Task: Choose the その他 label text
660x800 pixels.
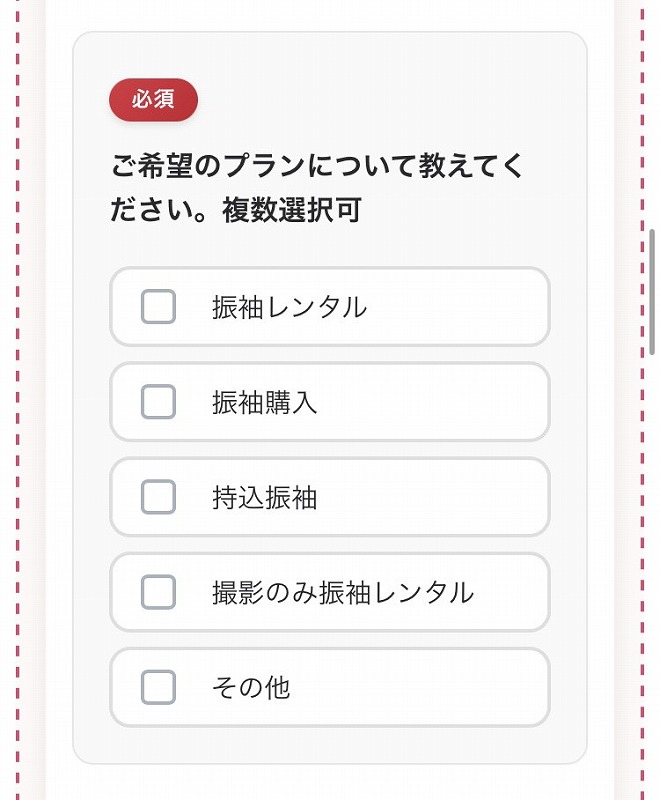Action: [251, 688]
